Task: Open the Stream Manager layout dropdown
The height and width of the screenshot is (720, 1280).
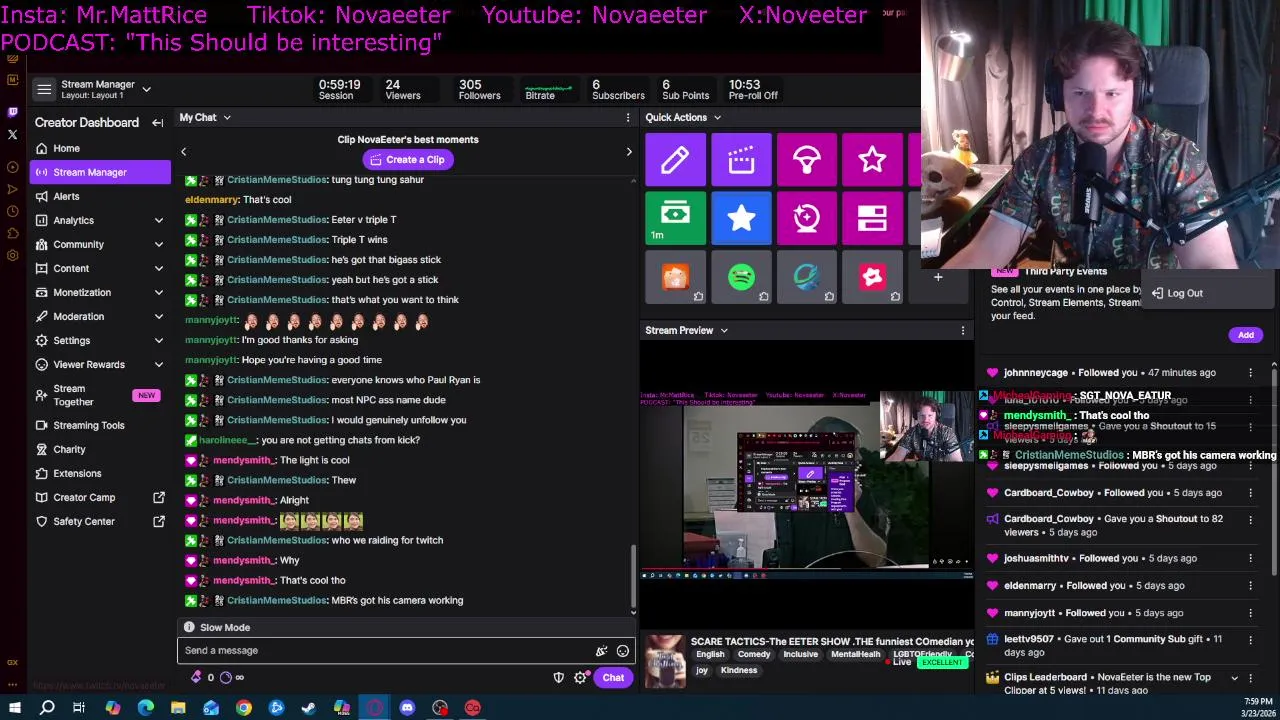Action: click(146, 90)
